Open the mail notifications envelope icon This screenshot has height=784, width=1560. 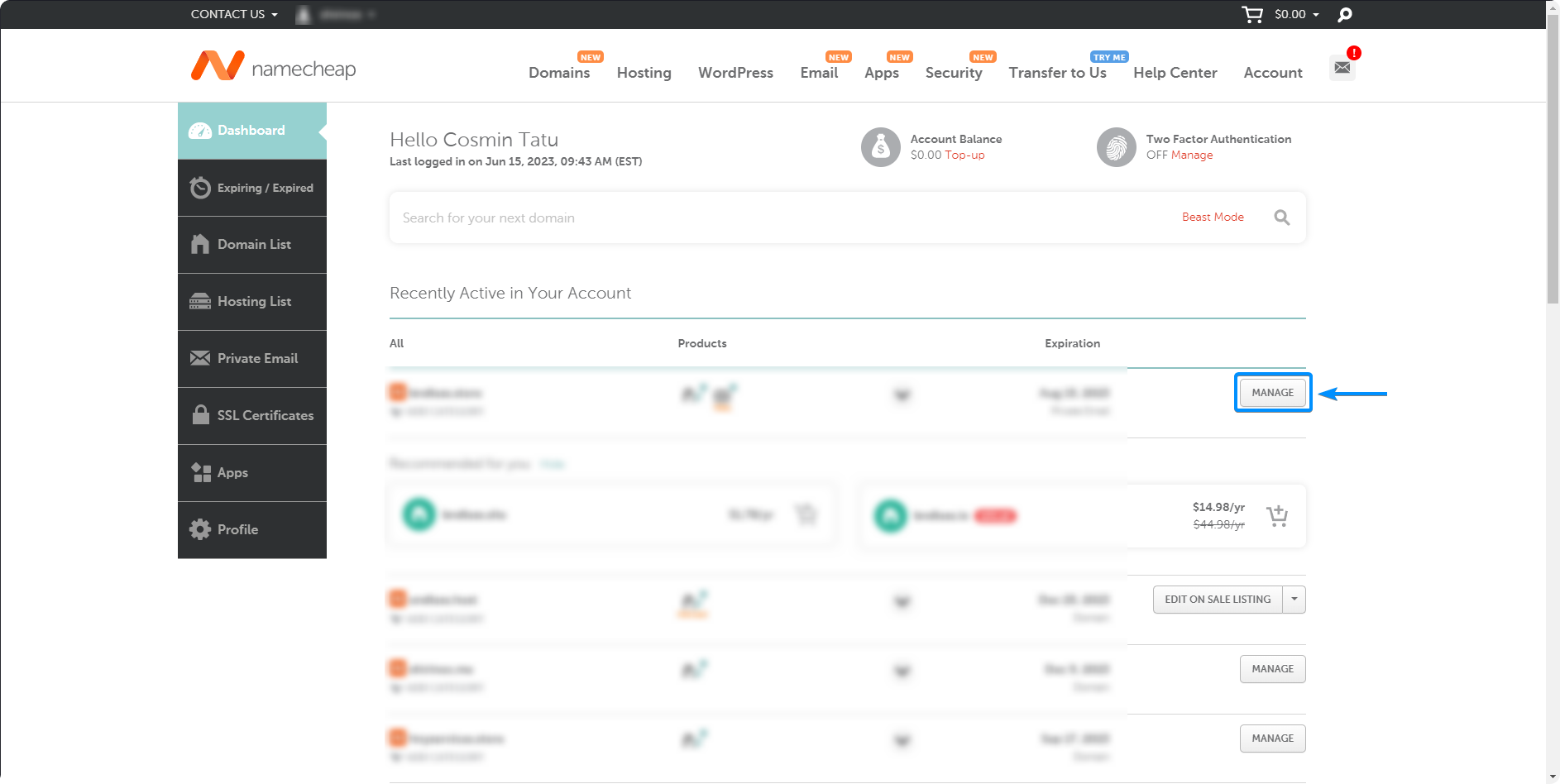click(1342, 67)
